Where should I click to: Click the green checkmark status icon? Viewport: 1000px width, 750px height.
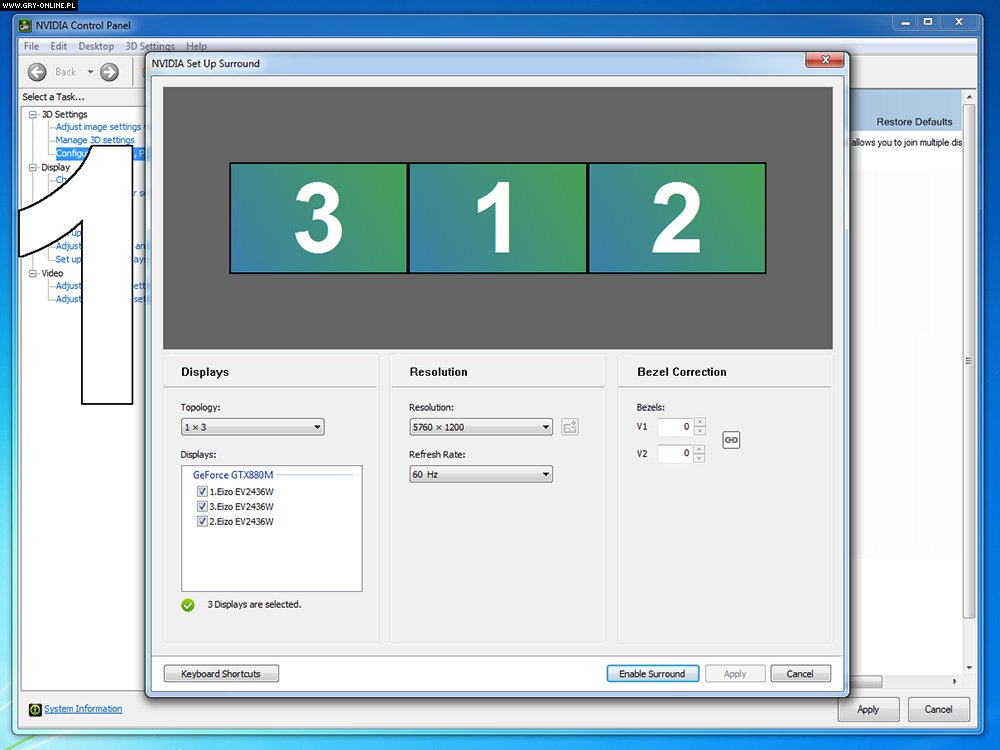pos(188,605)
